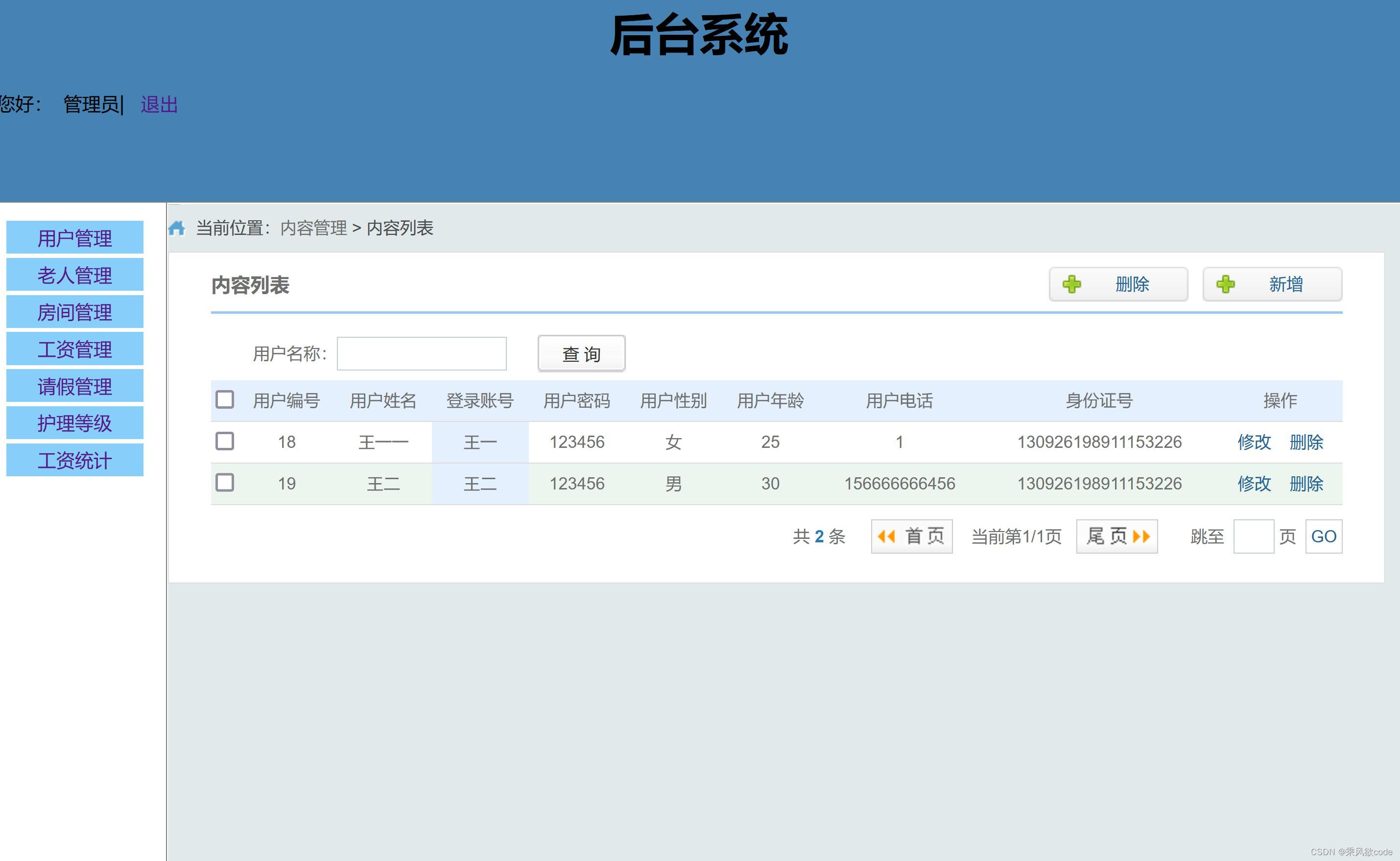Open the 用户管理 sidebar menu
The image size is (1400, 861).
point(74,238)
